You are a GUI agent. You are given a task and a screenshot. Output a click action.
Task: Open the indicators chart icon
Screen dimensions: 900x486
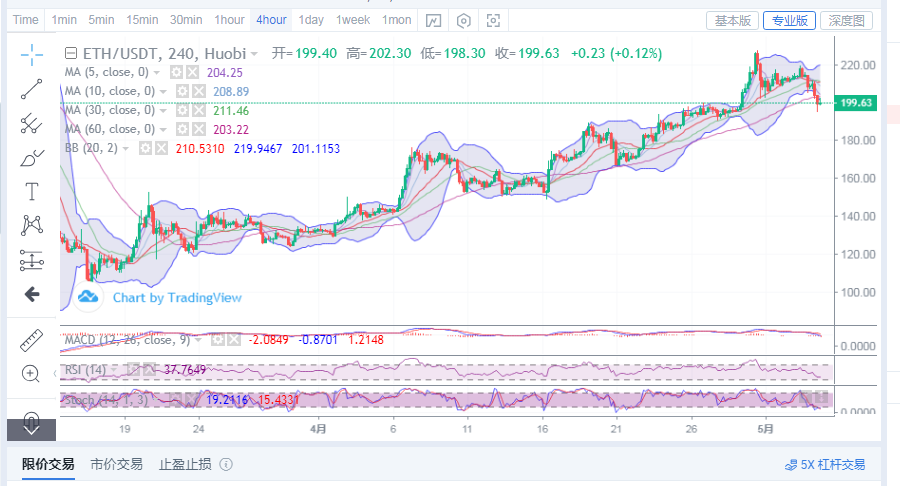tap(432, 20)
